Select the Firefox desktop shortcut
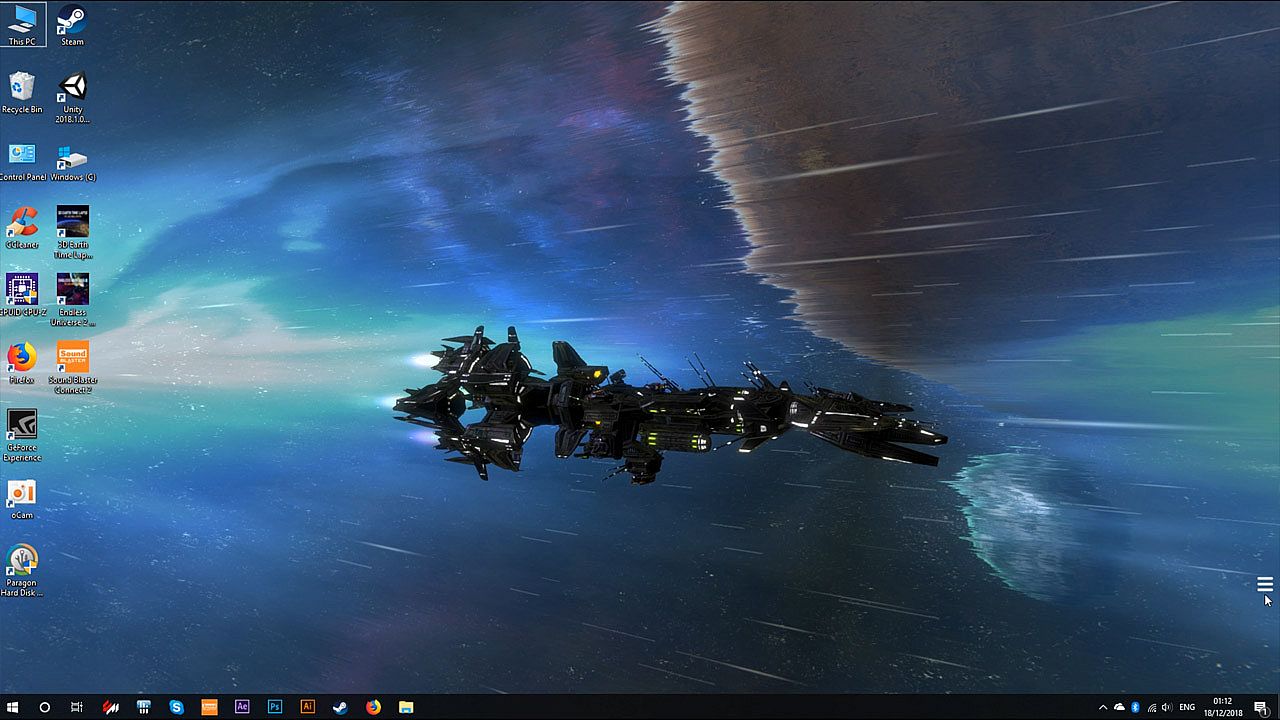The image size is (1280, 720). coord(22,364)
